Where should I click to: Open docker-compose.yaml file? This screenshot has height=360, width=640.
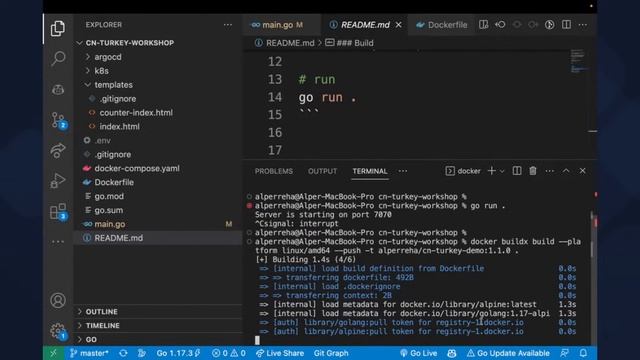[137, 168]
